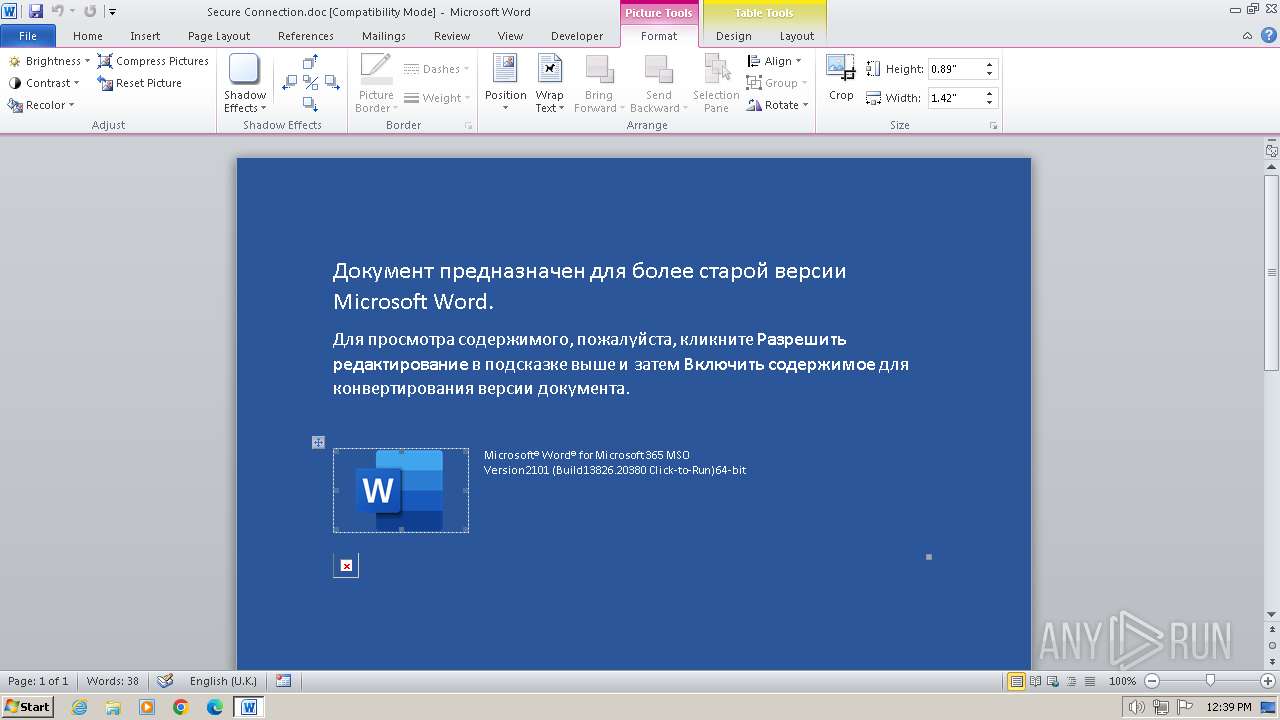Click the Redo icon in Quick Access Toolbar

(x=90, y=11)
